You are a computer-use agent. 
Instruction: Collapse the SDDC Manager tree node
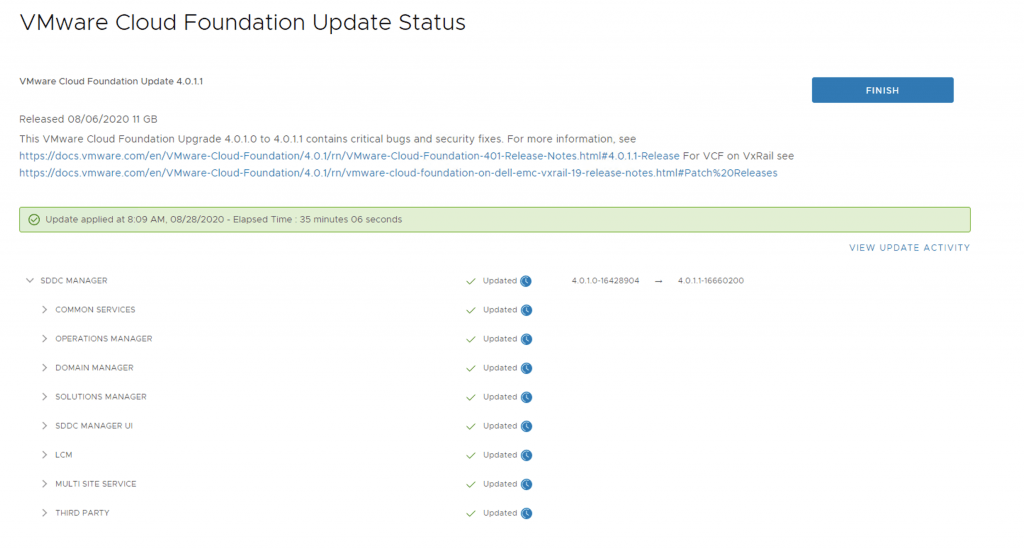[30, 281]
